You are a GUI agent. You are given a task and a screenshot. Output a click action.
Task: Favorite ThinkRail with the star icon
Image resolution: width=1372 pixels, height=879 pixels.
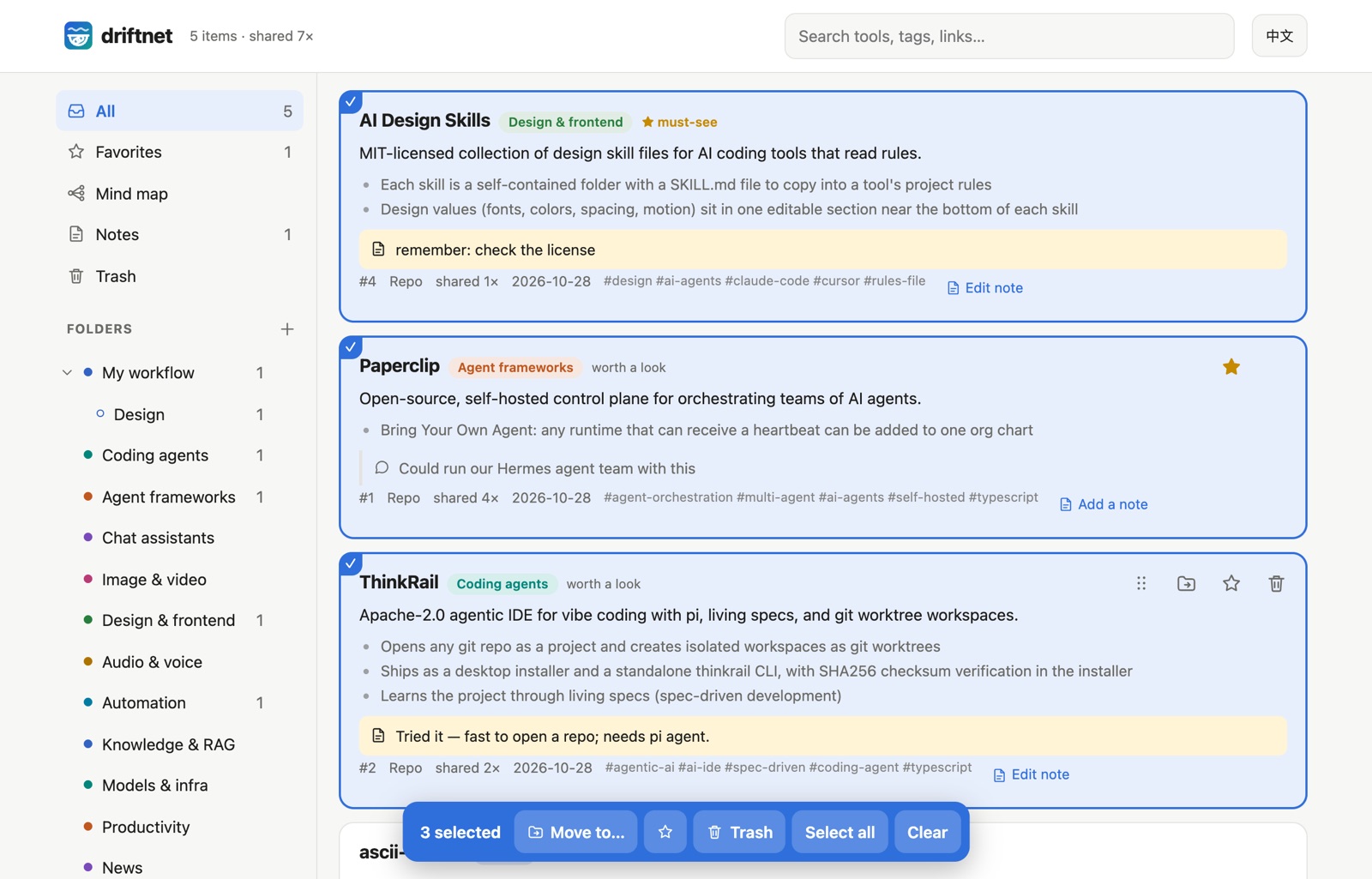click(x=1231, y=584)
